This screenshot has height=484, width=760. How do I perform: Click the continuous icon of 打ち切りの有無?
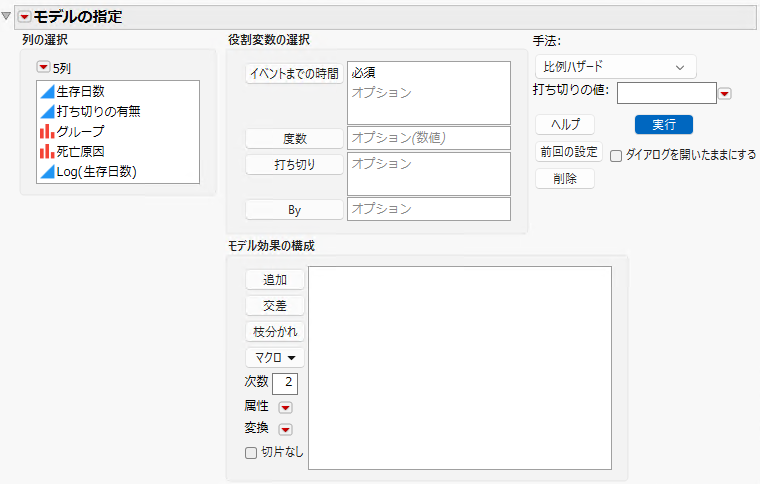coord(48,112)
